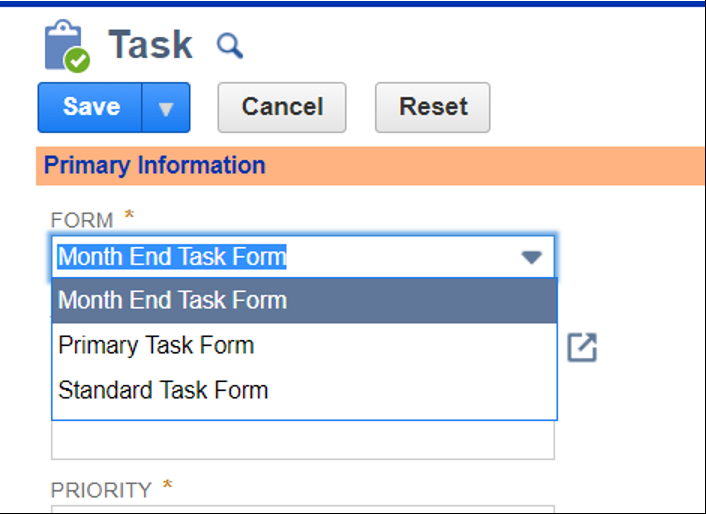Image resolution: width=706 pixels, height=514 pixels.
Task: Collapse the Form dropdown using its arrow
Action: (531, 258)
